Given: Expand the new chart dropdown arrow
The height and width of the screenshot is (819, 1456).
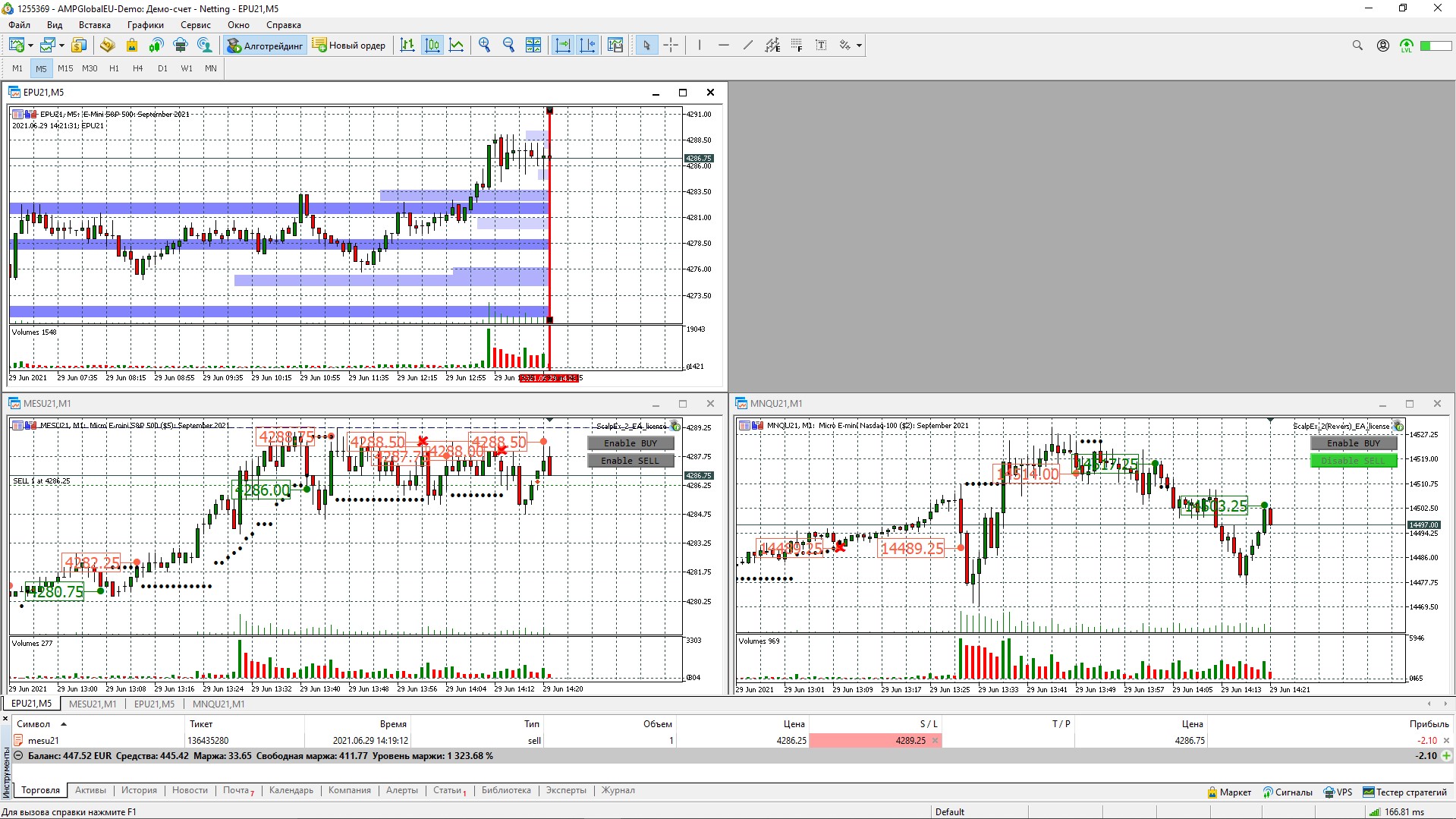Looking at the screenshot, I should point(30,46).
